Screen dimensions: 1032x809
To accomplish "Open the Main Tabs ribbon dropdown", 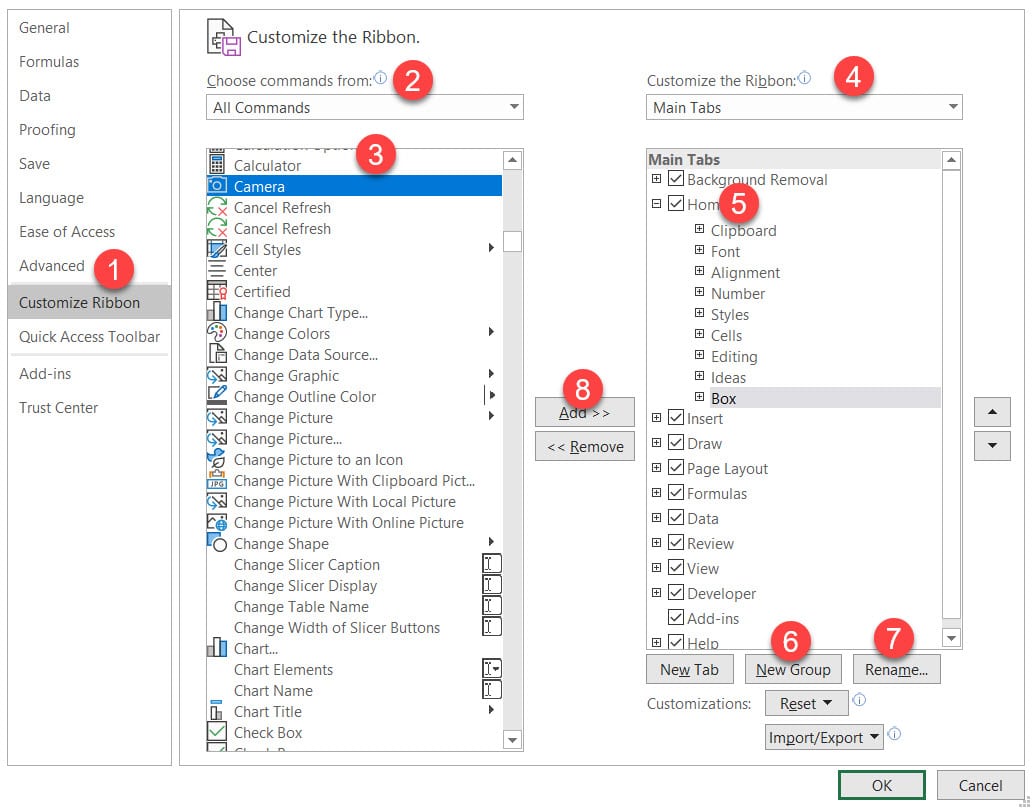I will tap(804, 107).
